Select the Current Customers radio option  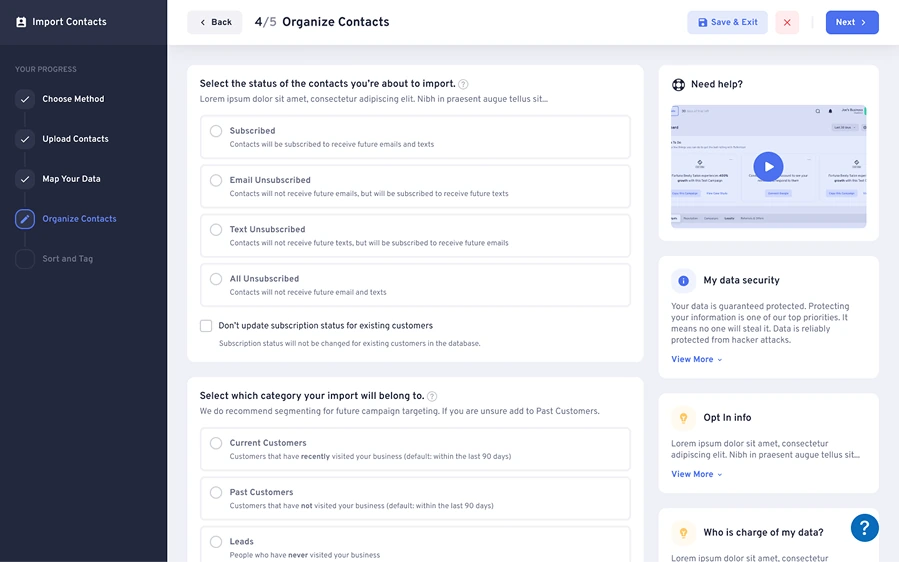tap(216, 443)
